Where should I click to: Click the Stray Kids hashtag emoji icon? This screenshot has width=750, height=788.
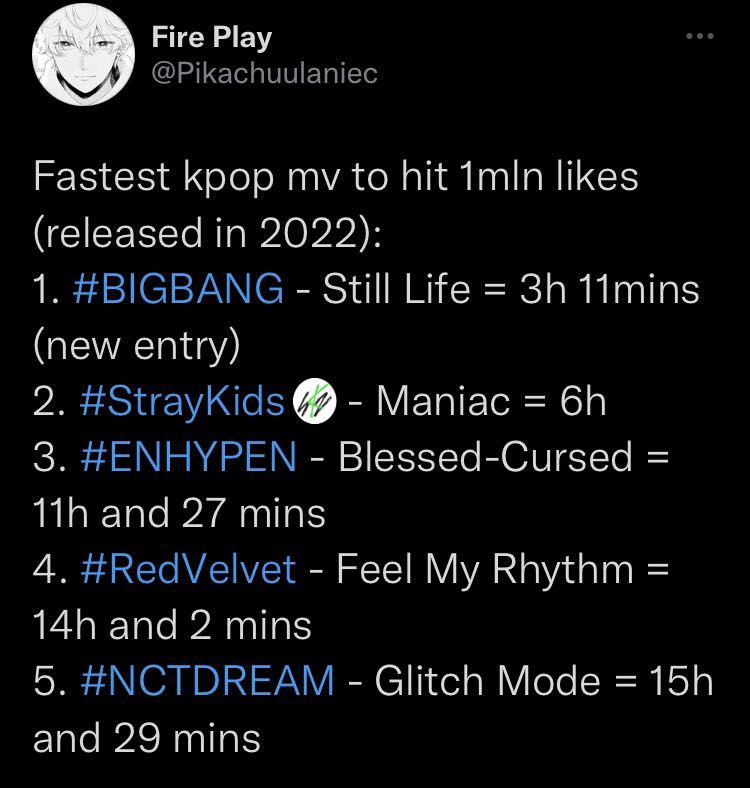[x=315, y=401]
